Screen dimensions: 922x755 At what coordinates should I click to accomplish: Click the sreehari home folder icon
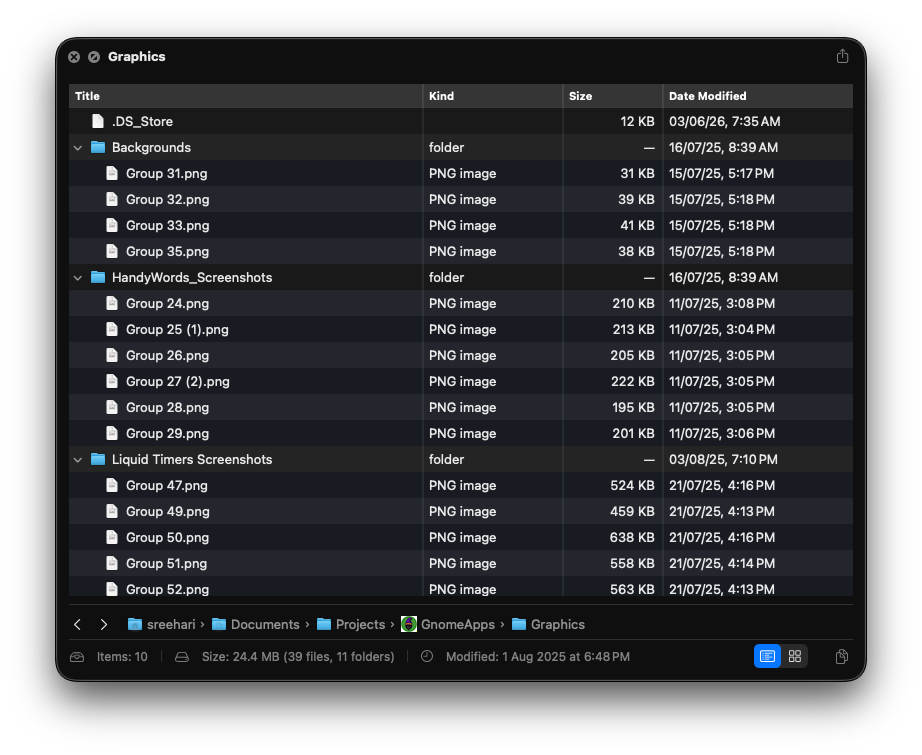[x=135, y=624]
